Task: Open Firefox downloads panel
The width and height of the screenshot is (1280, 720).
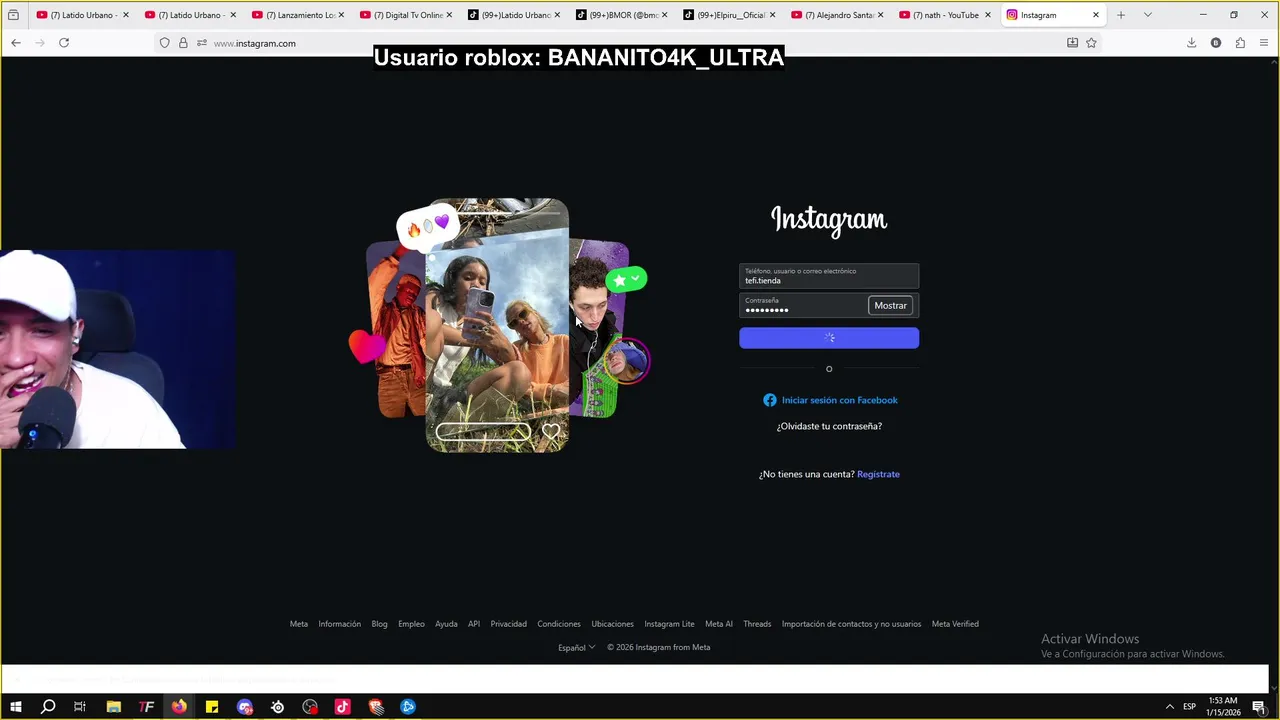Action: tap(1191, 43)
